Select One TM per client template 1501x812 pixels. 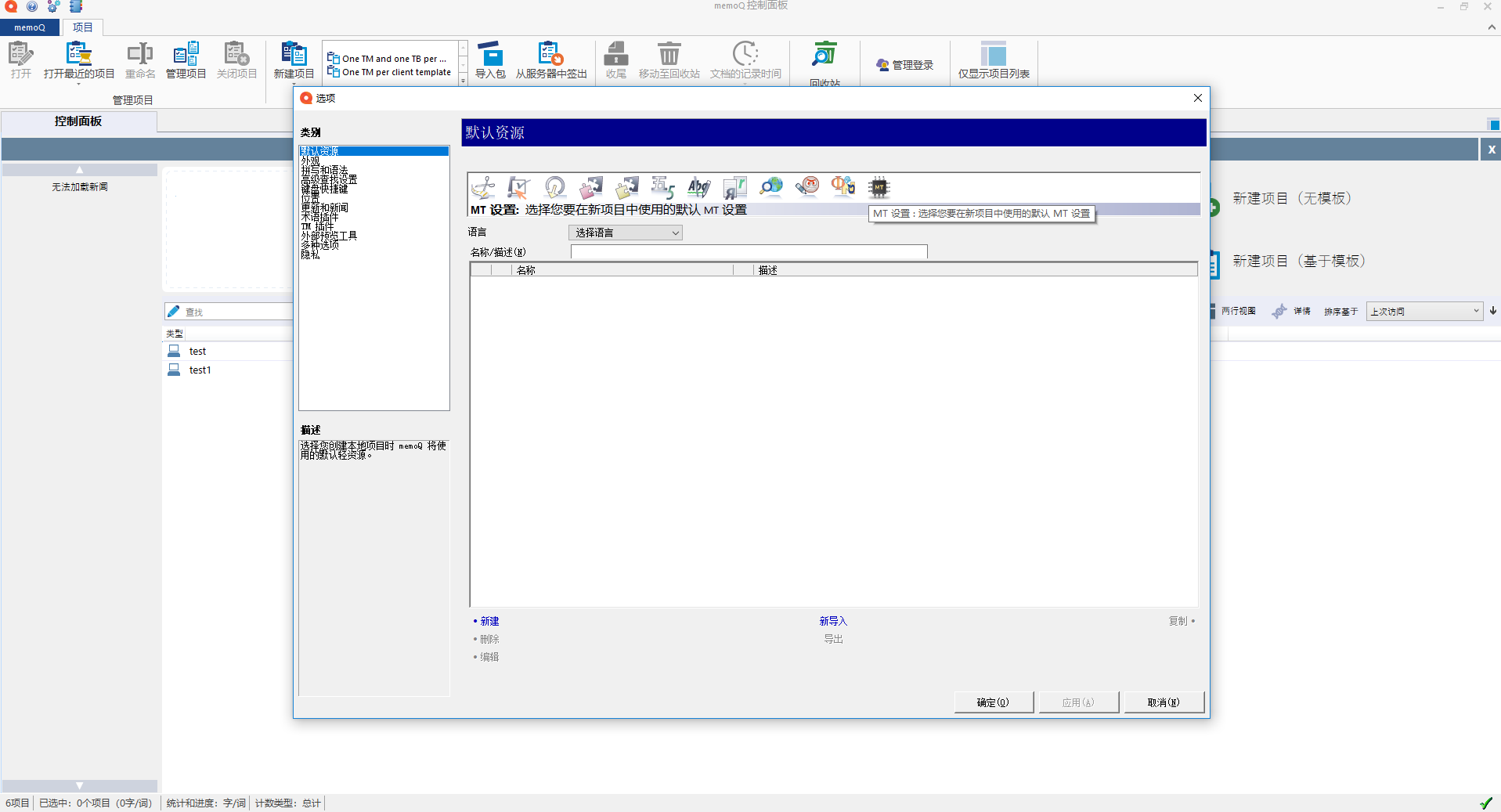389,72
